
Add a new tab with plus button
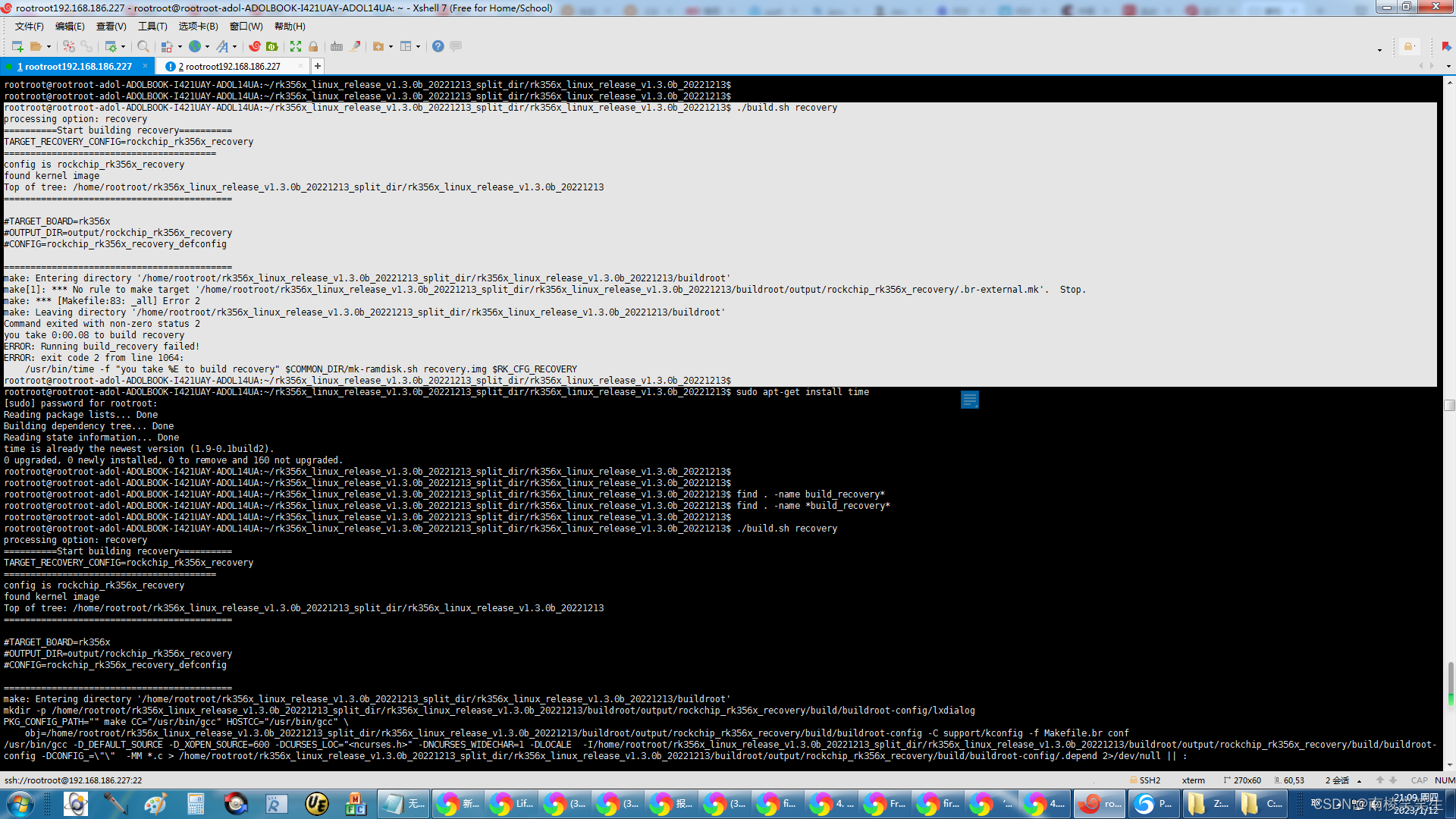point(318,67)
